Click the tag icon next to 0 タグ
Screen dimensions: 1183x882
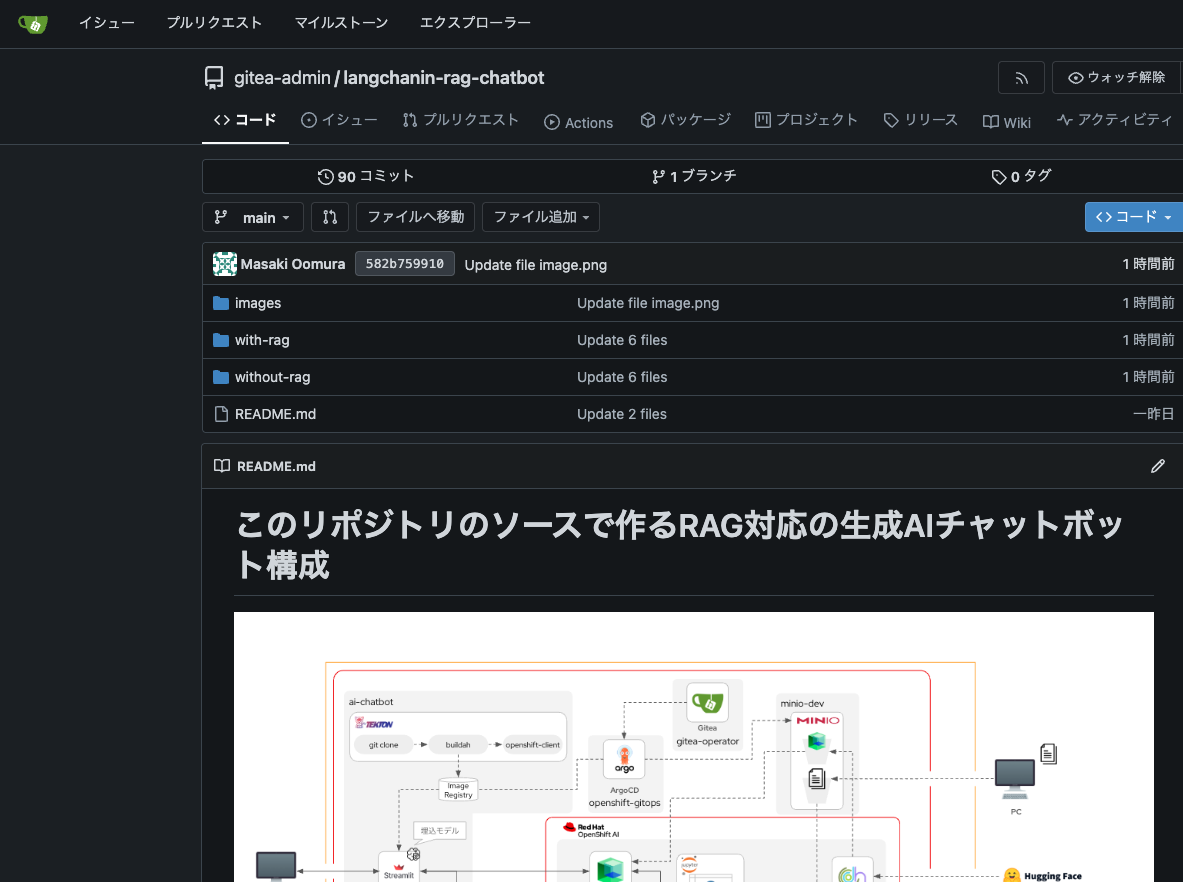tap(999, 177)
